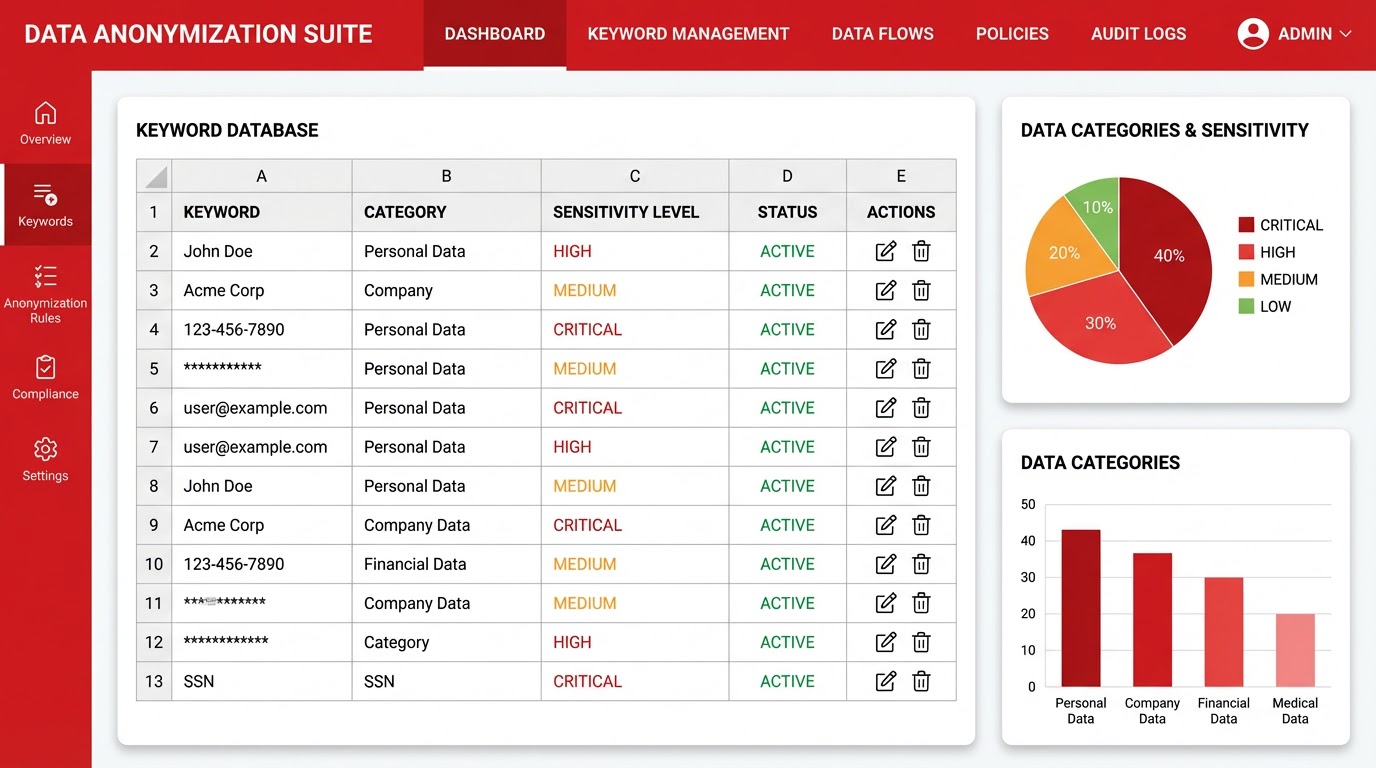Delete the John Doe HIGH sensitivity row
The height and width of the screenshot is (768, 1376).
(921, 252)
